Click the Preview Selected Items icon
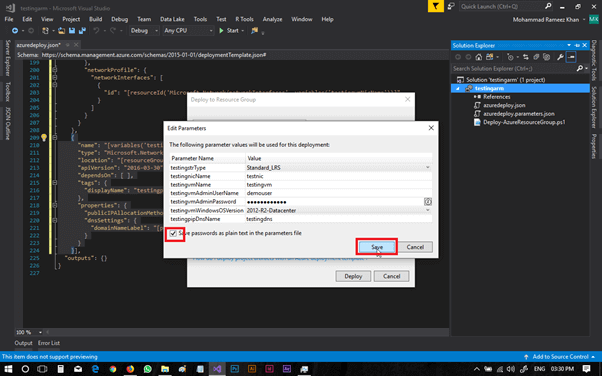 pos(571,57)
